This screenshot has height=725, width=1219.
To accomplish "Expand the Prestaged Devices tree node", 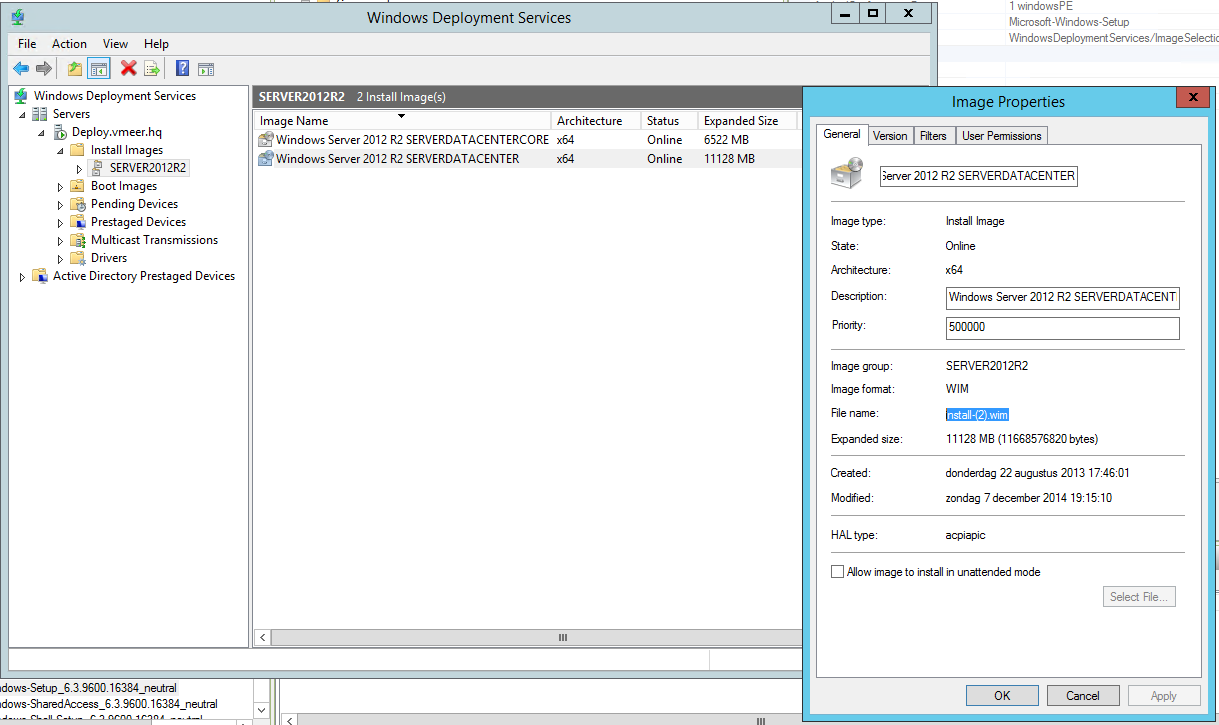I will coord(60,223).
